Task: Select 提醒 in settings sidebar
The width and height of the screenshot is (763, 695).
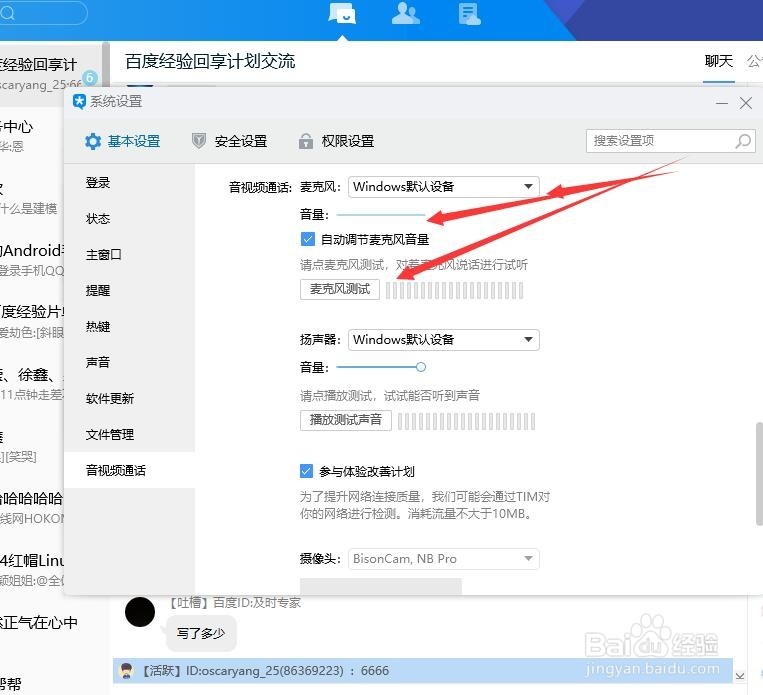Action: click(x=129, y=291)
